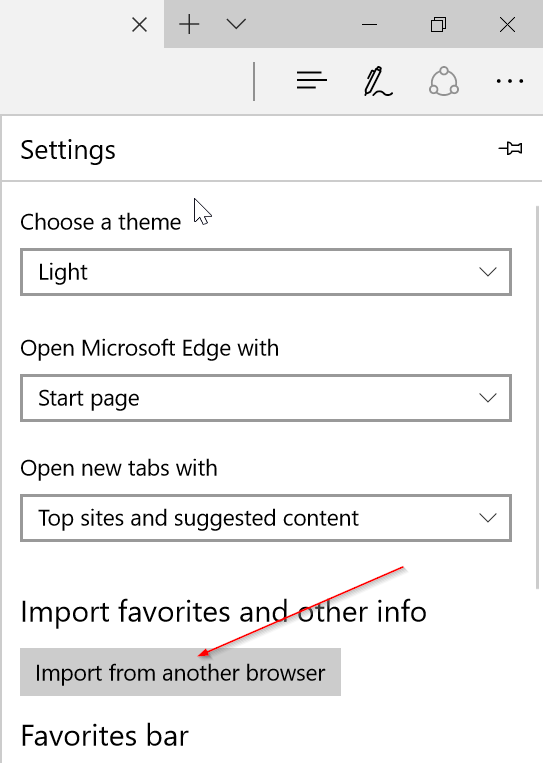The height and width of the screenshot is (763, 543).
Task: Click the Settings pane title
Action: pyautogui.click(x=68, y=150)
